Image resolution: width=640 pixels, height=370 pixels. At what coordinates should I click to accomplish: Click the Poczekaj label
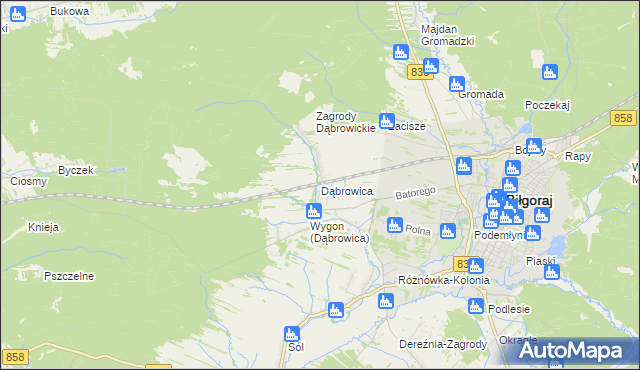(x=547, y=105)
